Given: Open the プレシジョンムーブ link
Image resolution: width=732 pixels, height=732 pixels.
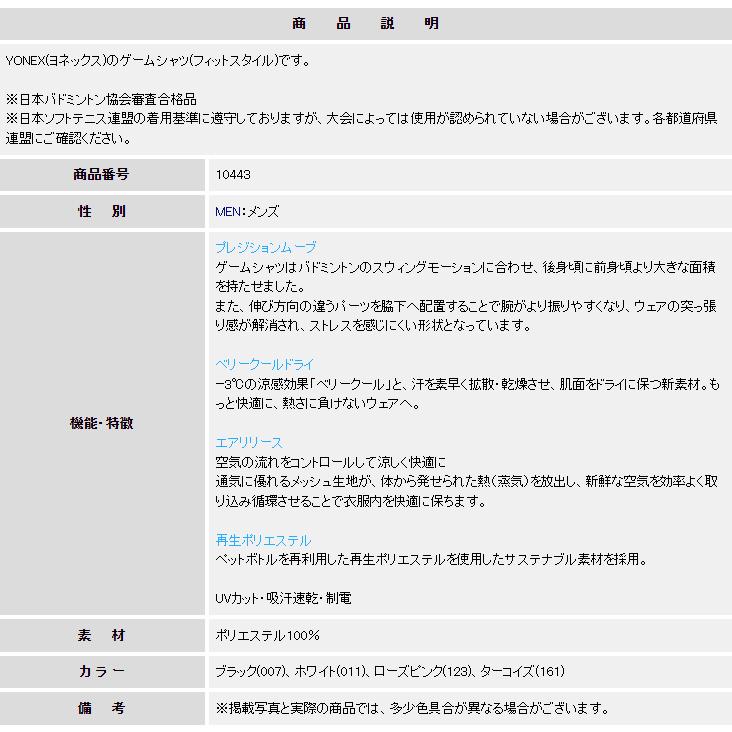Looking at the screenshot, I should [x=266, y=247].
